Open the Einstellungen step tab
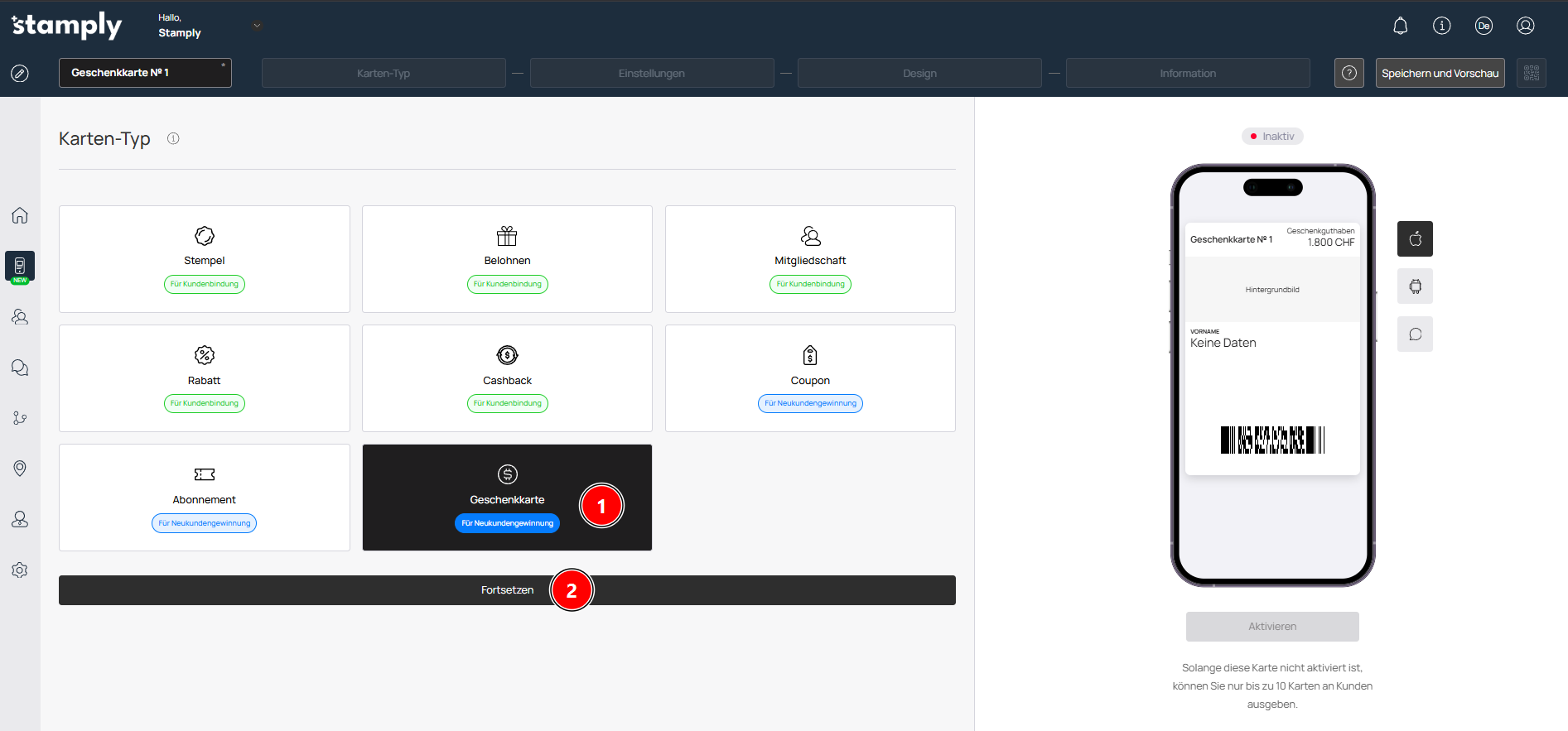This screenshot has height=731, width=1568. click(x=652, y=73)
